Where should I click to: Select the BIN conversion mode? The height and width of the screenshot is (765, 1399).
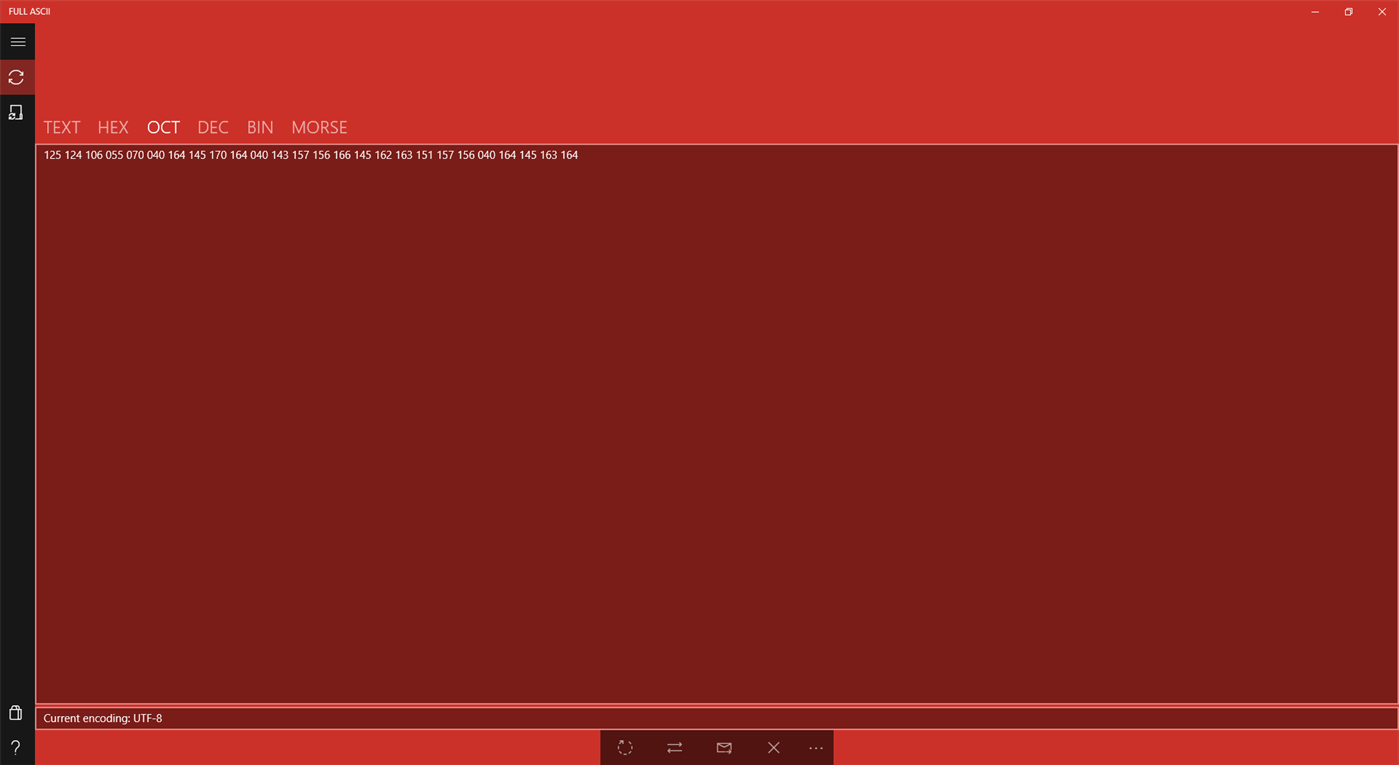(259, 127)
